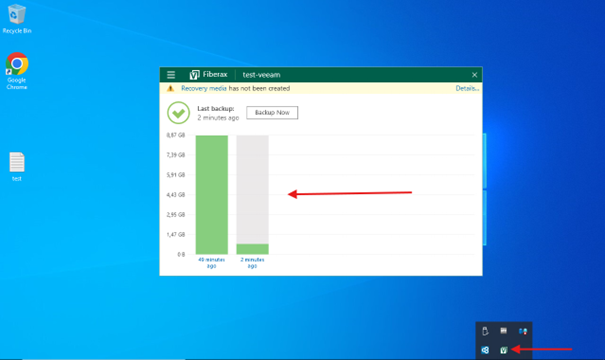
Task: Open the 2 minutes ago chart label
Action: tap(252, 263)
